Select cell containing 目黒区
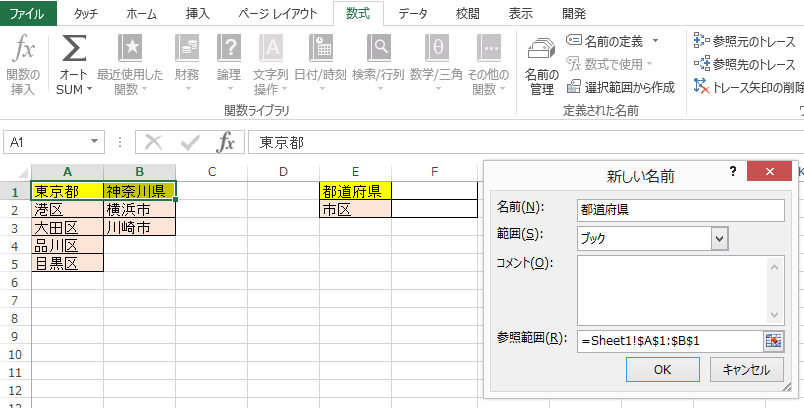 (x=68, y=263)
